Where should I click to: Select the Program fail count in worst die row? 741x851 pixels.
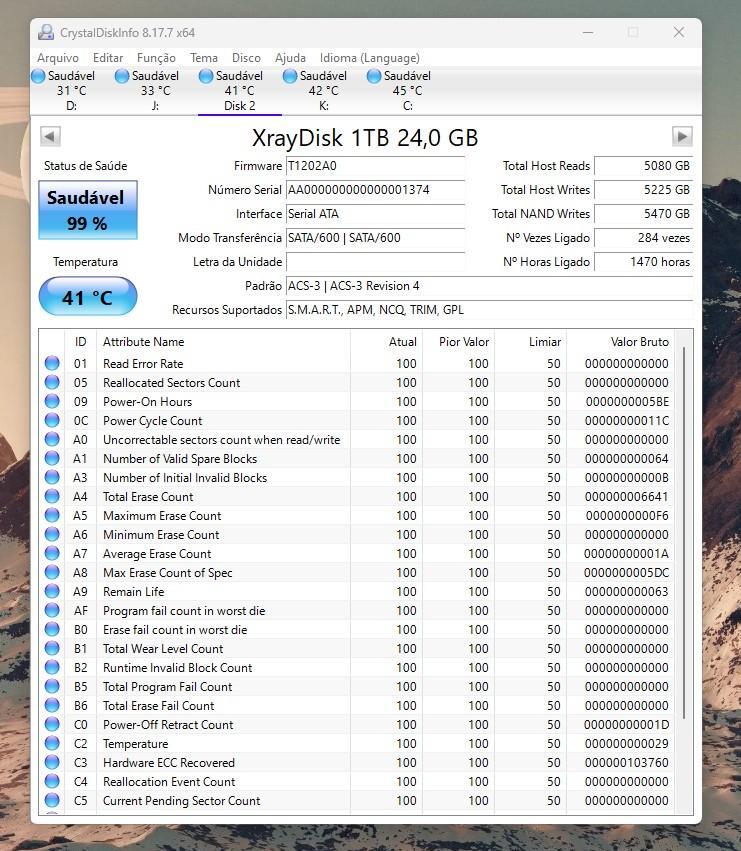pos(358,611)
